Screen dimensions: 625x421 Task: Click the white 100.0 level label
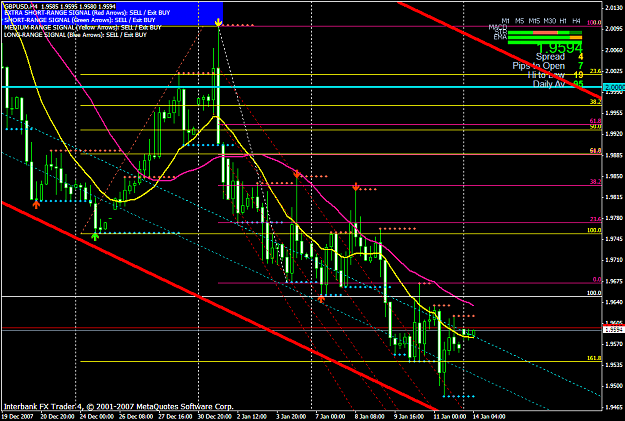pyautogui.click(x=594, y=293)
